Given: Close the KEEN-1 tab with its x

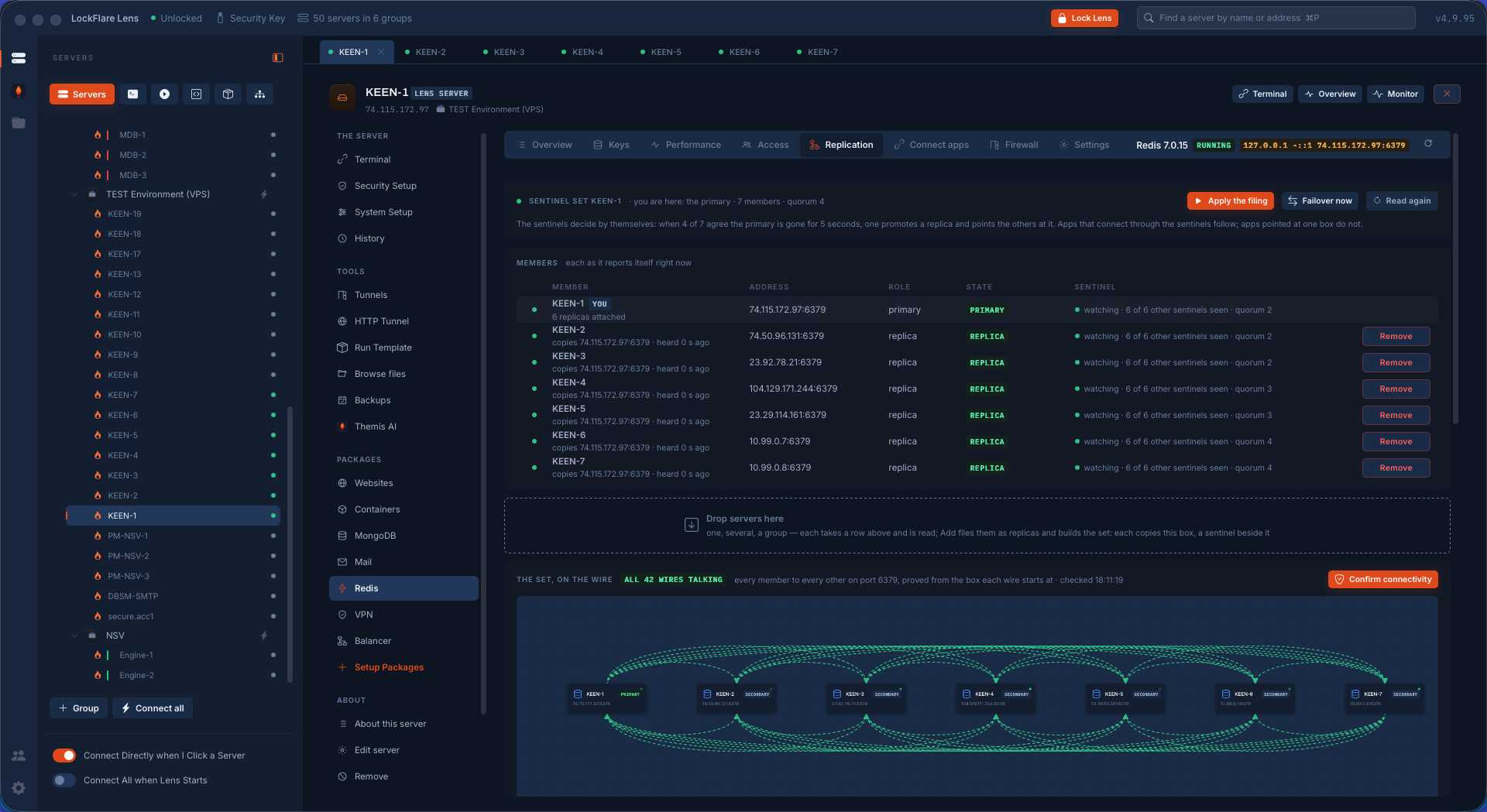Looking at the screenshot, I should click(x=381, y=52).
